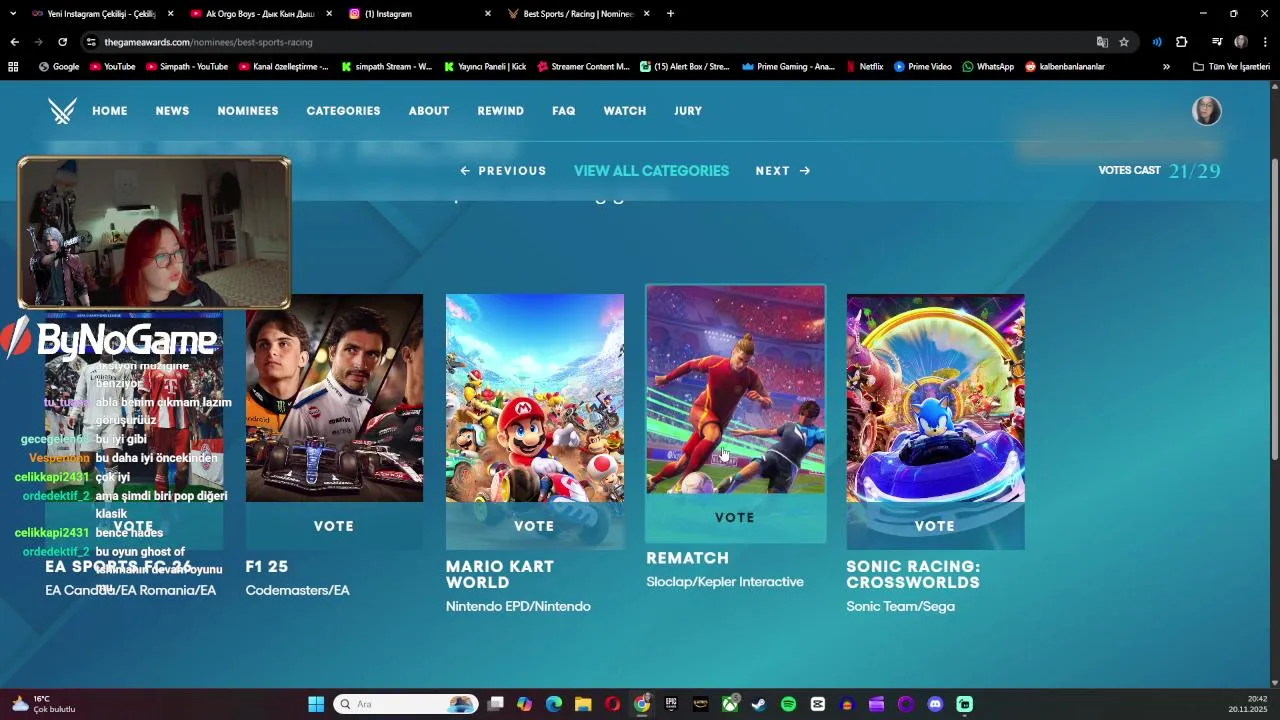Open CapCut from the taskbar

[x=818, y=704]
